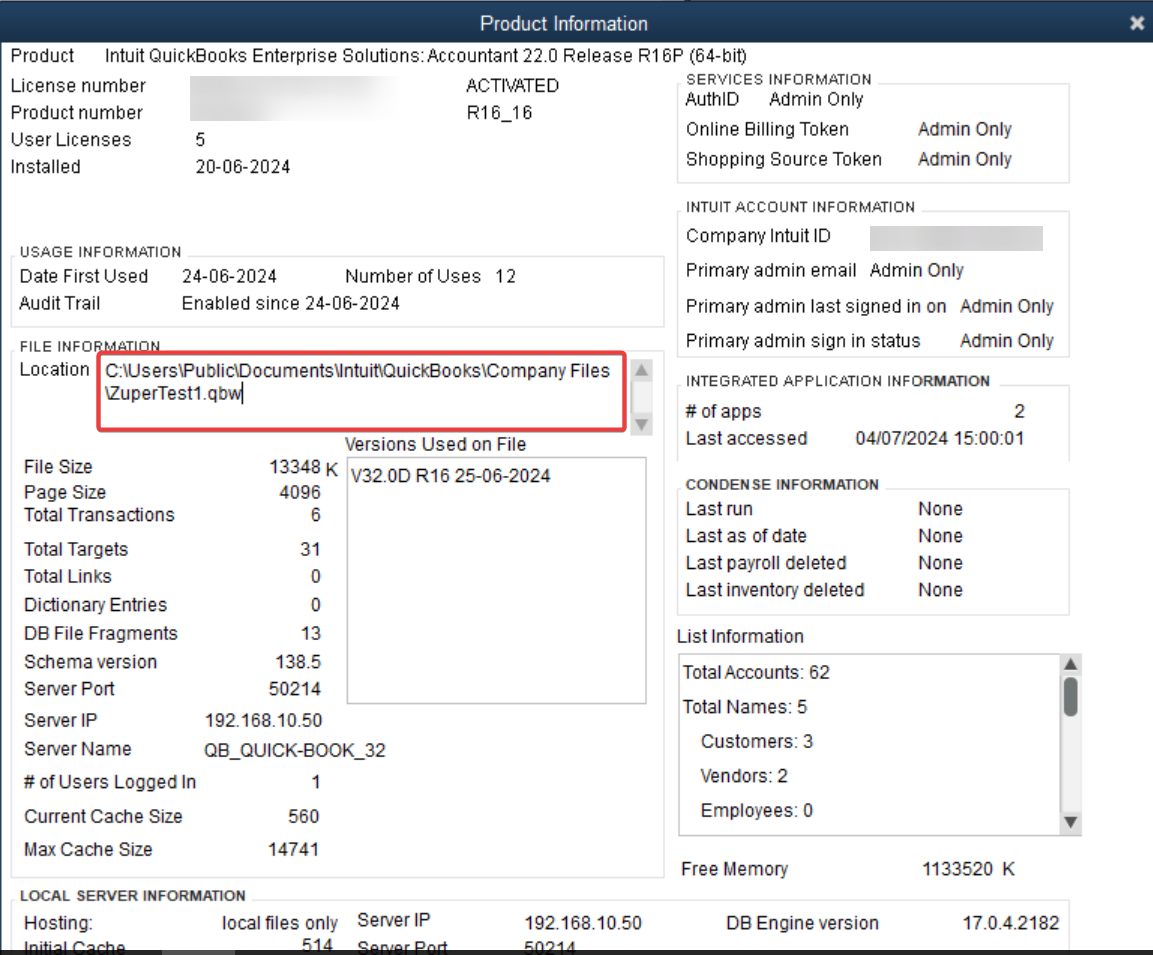Click the Page Size value 4096

coord(300,492)
